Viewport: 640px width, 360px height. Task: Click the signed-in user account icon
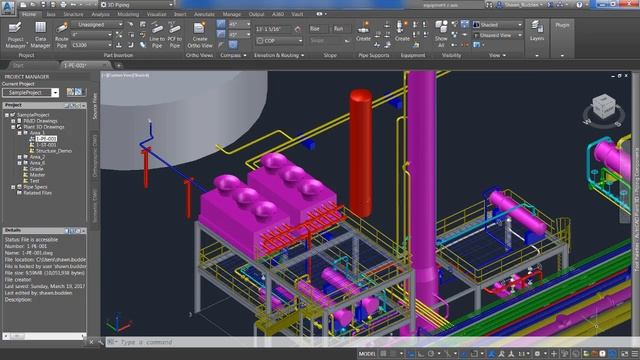coord(499,5)
